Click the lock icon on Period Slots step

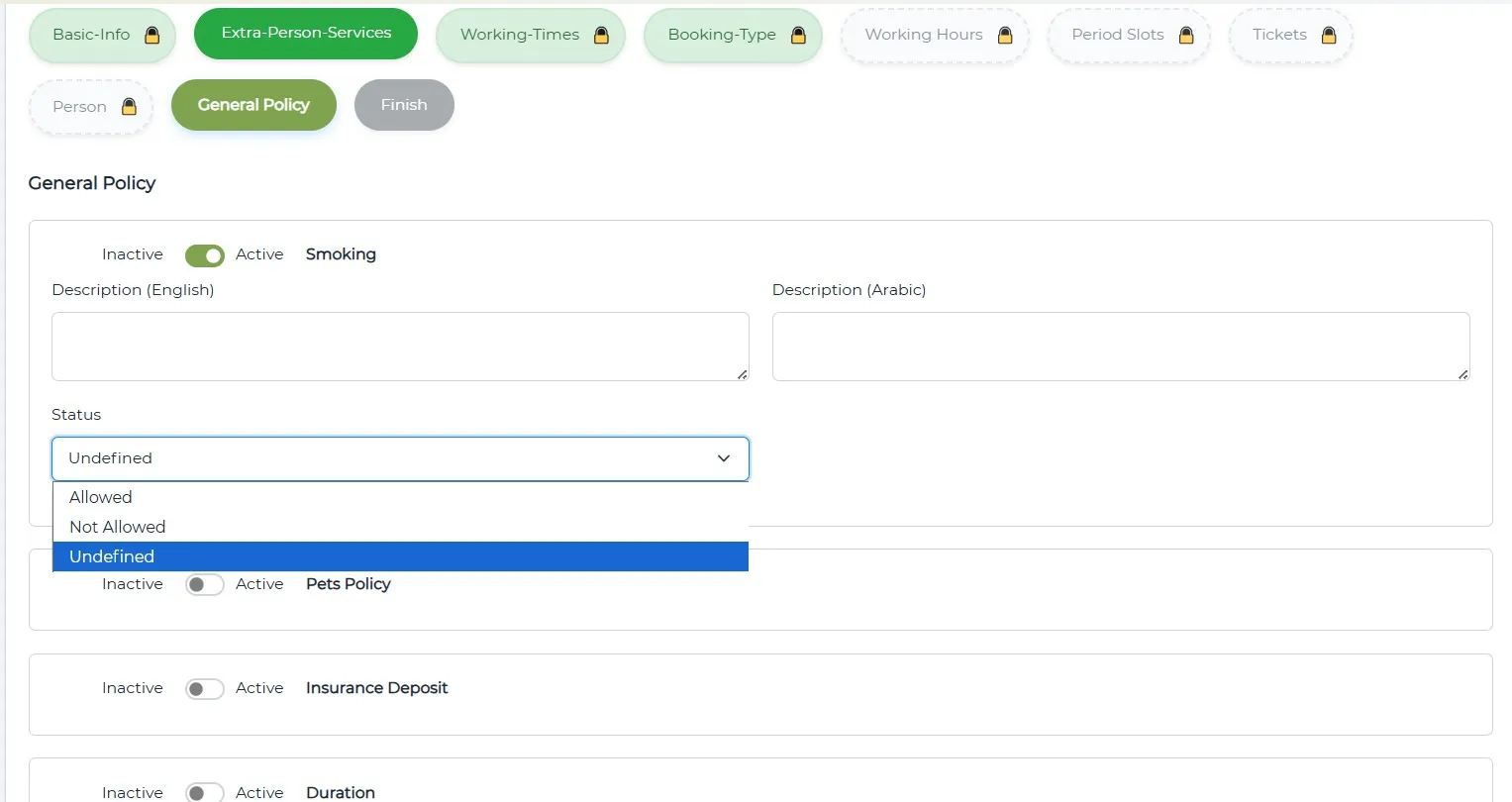click(x=1186, y=35)
